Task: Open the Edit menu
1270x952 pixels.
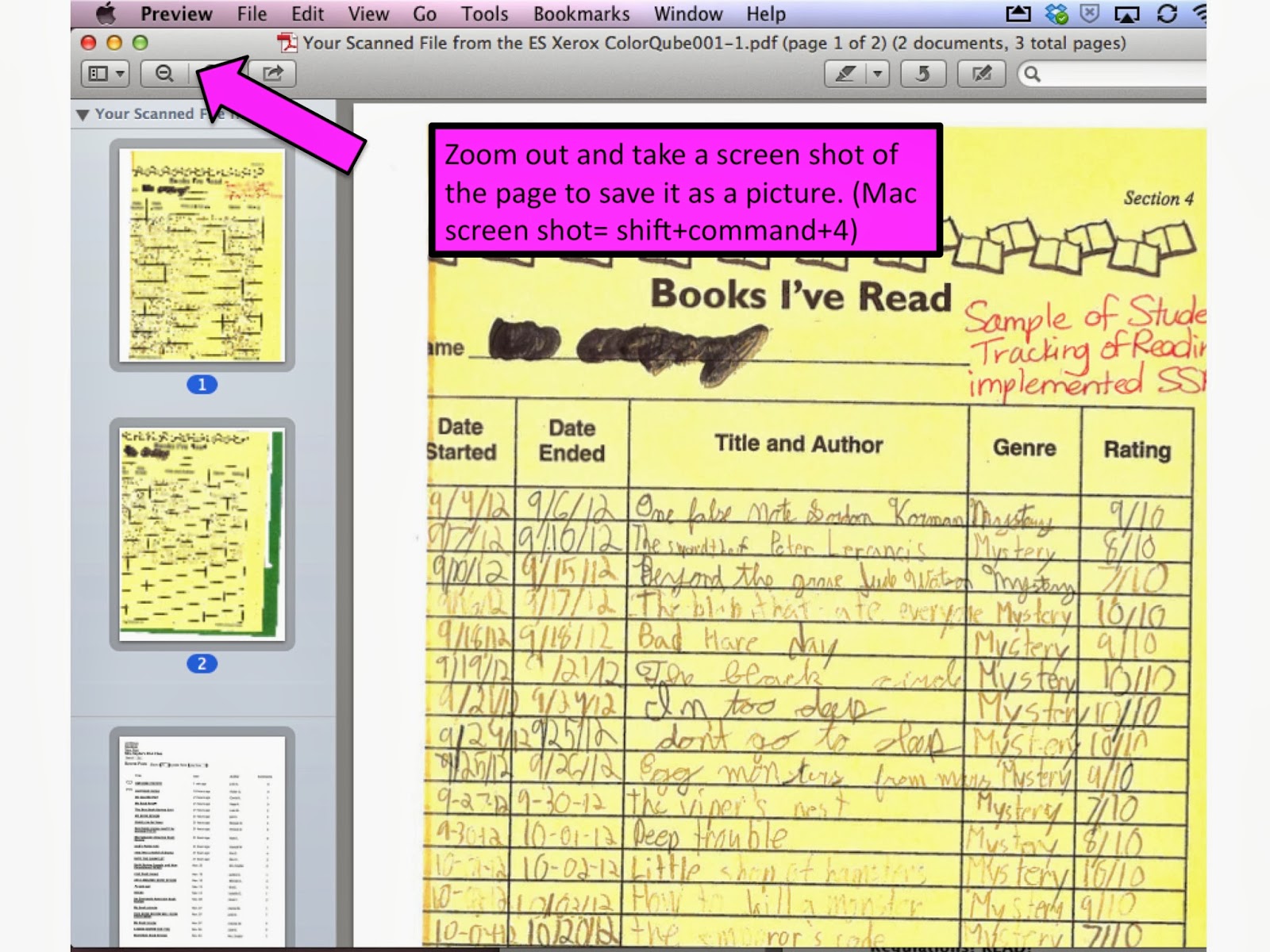Action: point(307,13)
